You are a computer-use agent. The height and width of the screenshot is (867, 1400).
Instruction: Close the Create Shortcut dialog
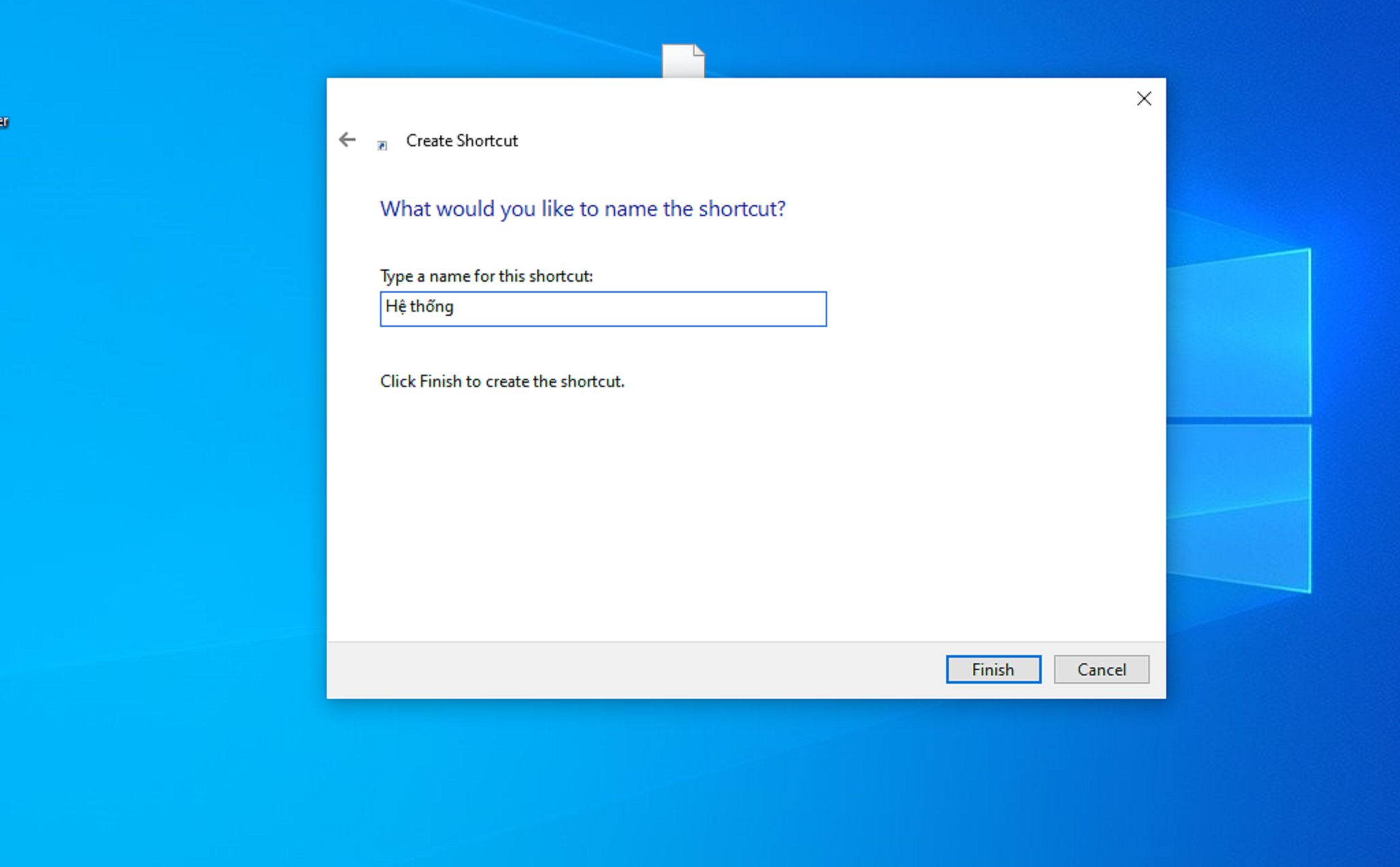[x=1144, y=98]
